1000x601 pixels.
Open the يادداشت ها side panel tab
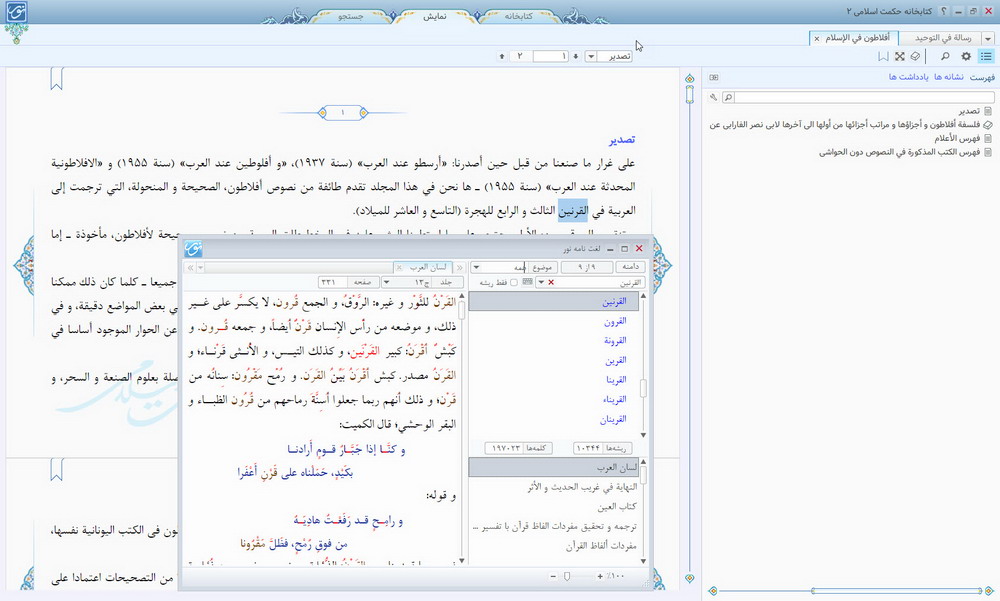pyautogui.click(x=909, y=77)
